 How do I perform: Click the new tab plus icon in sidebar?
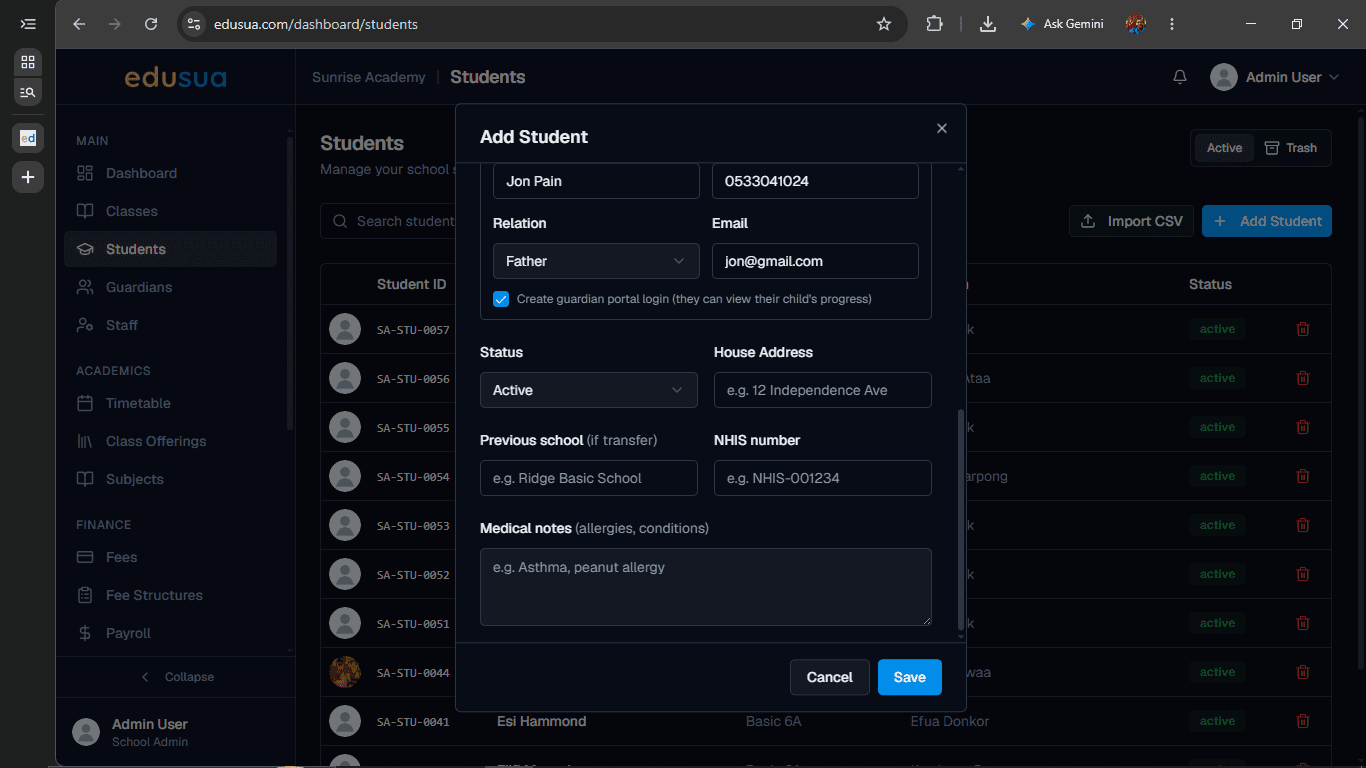[28, 177]
